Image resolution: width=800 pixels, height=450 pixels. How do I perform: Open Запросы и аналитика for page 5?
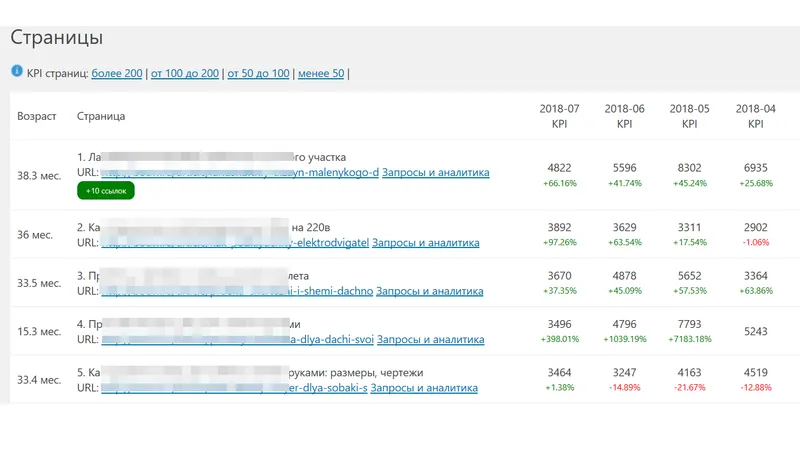(424, 388)
